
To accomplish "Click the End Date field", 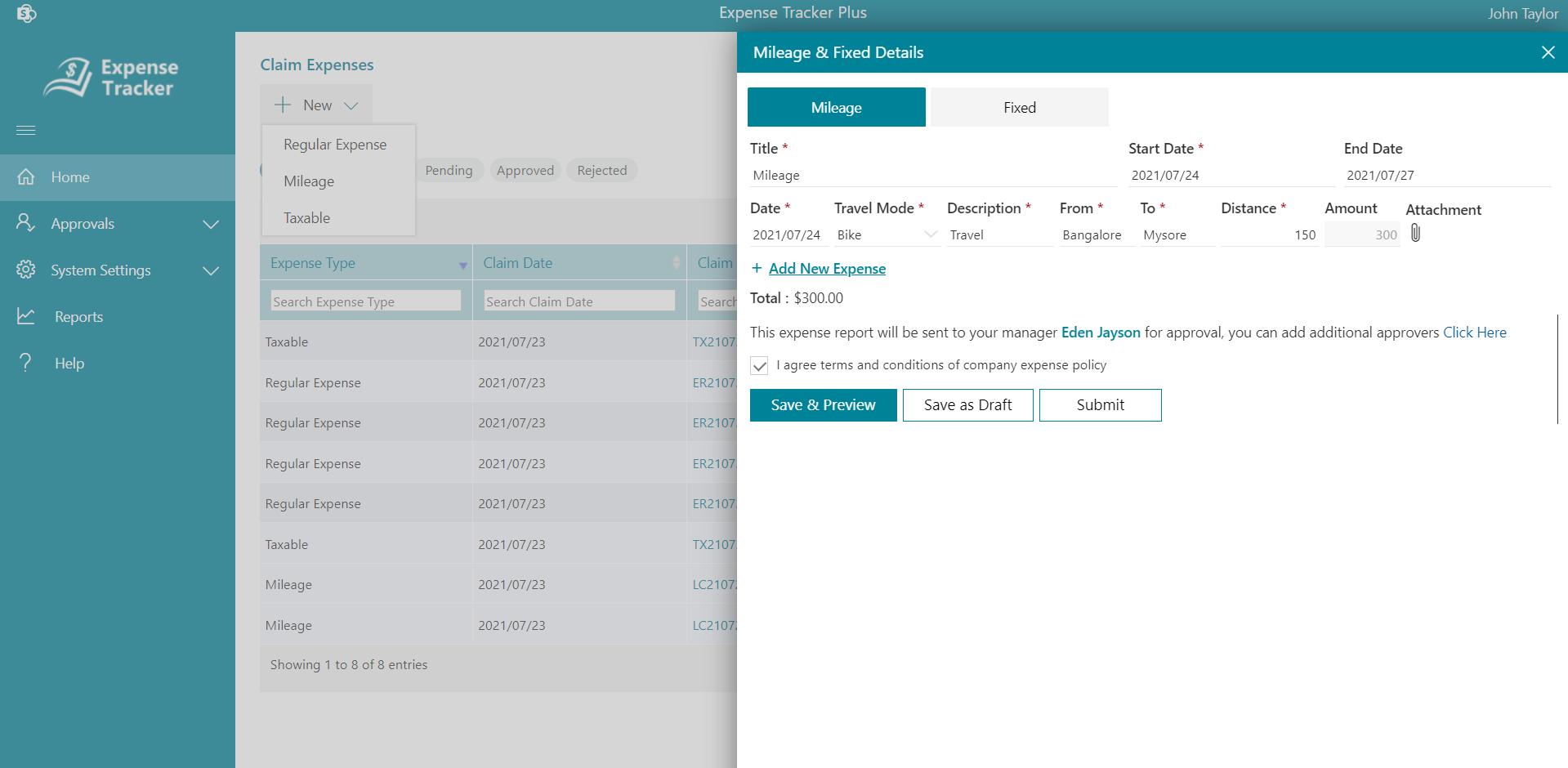I will [1447, 175].
